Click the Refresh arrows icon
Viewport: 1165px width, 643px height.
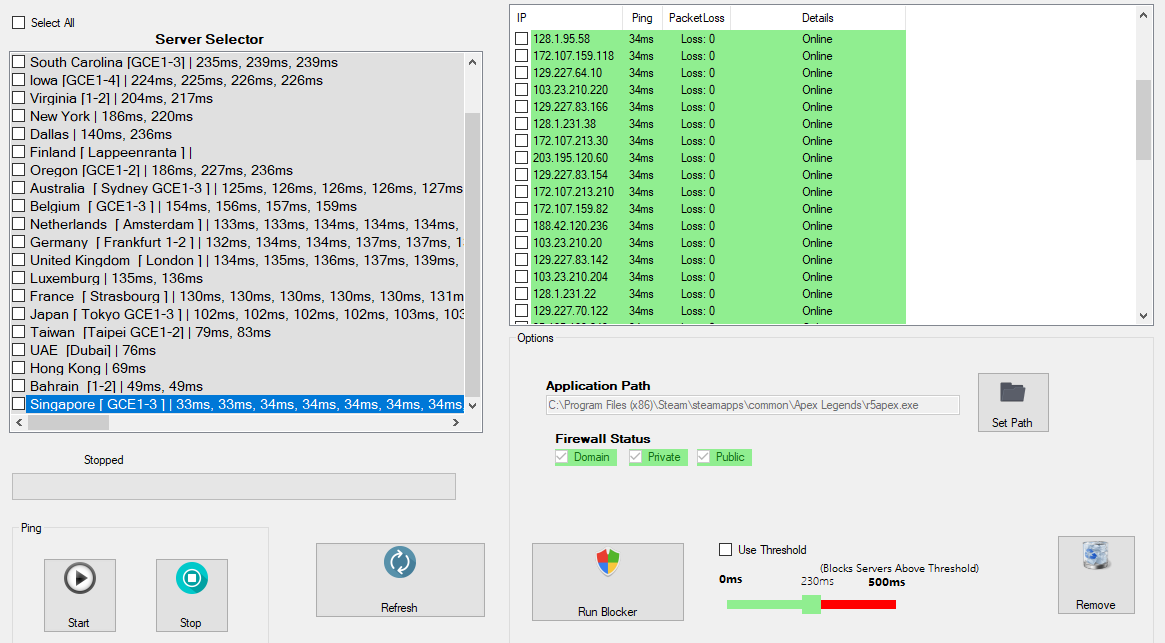coord(400,562)
